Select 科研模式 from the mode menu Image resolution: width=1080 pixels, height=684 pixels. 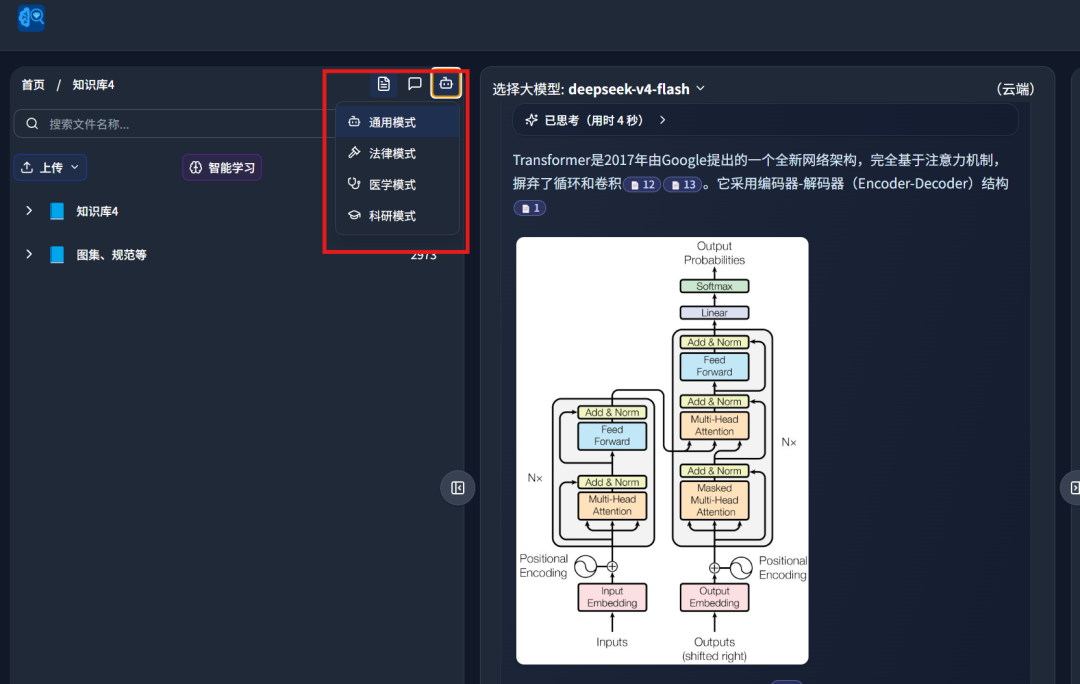tap(397, 215)
